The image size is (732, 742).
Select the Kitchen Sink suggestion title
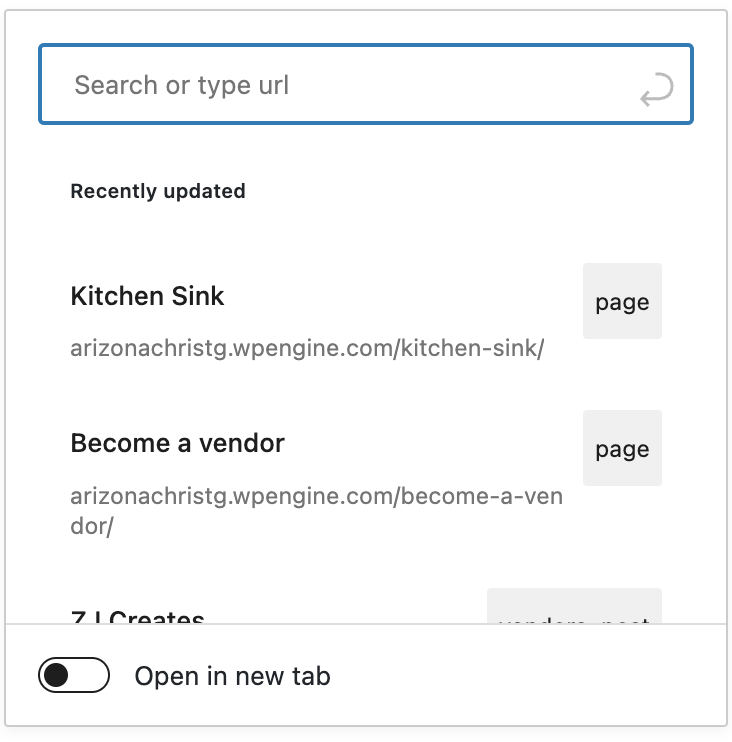tap(147, 296)
